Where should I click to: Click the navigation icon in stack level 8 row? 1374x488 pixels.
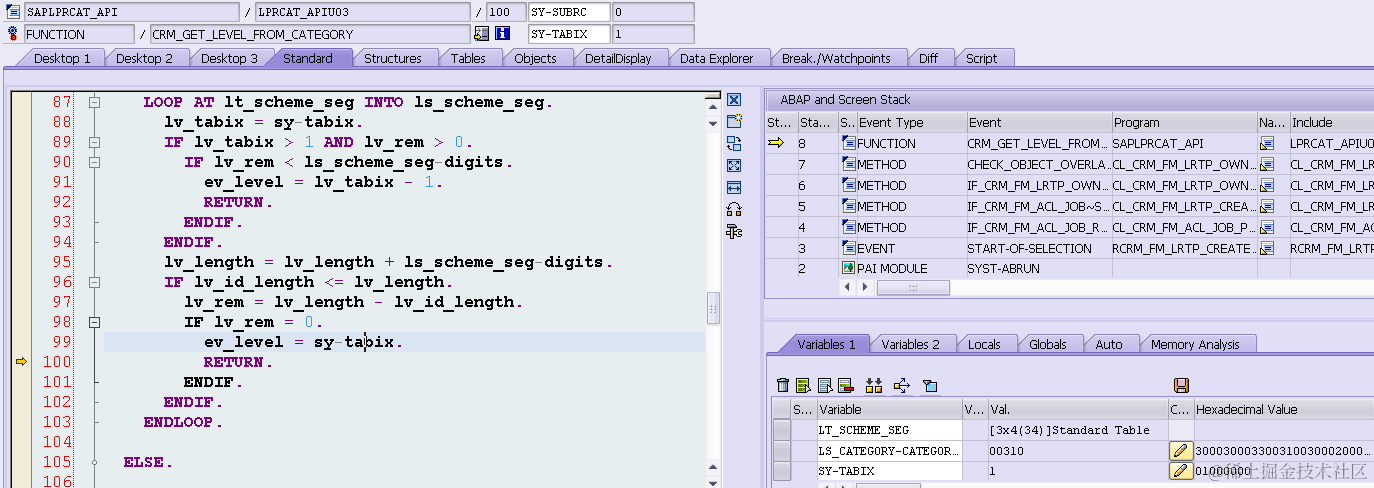1266,144
